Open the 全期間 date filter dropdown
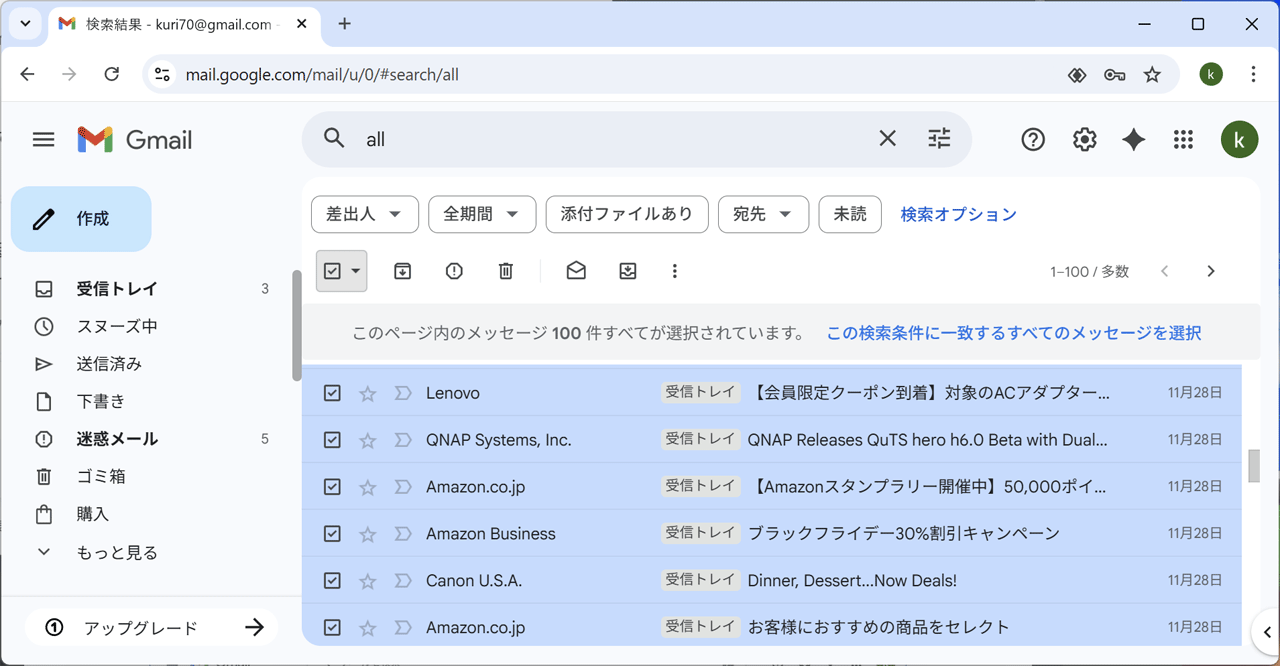The width and height of the screenshot is (1280, 666). pyautogui.click(x=482, y=214)
